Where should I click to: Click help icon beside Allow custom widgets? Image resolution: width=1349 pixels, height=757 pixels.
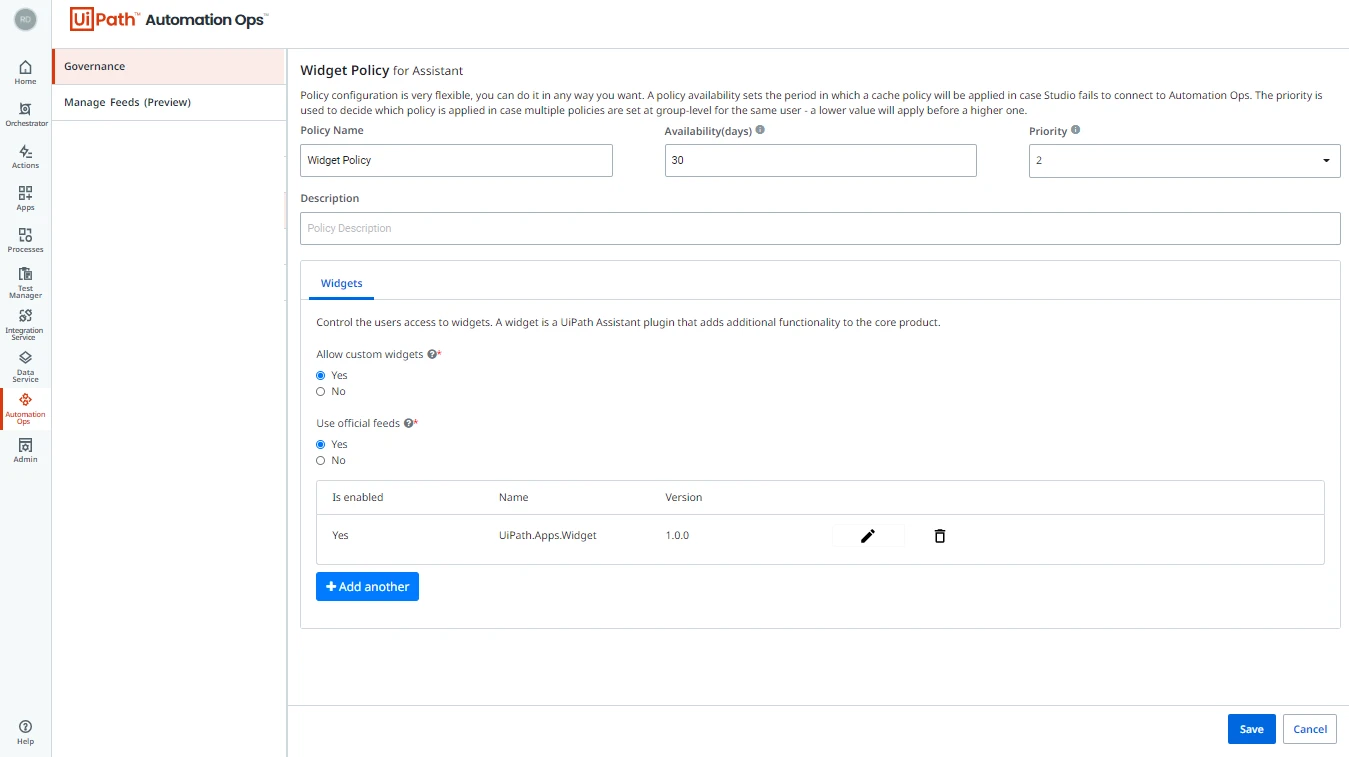[432, 355]
